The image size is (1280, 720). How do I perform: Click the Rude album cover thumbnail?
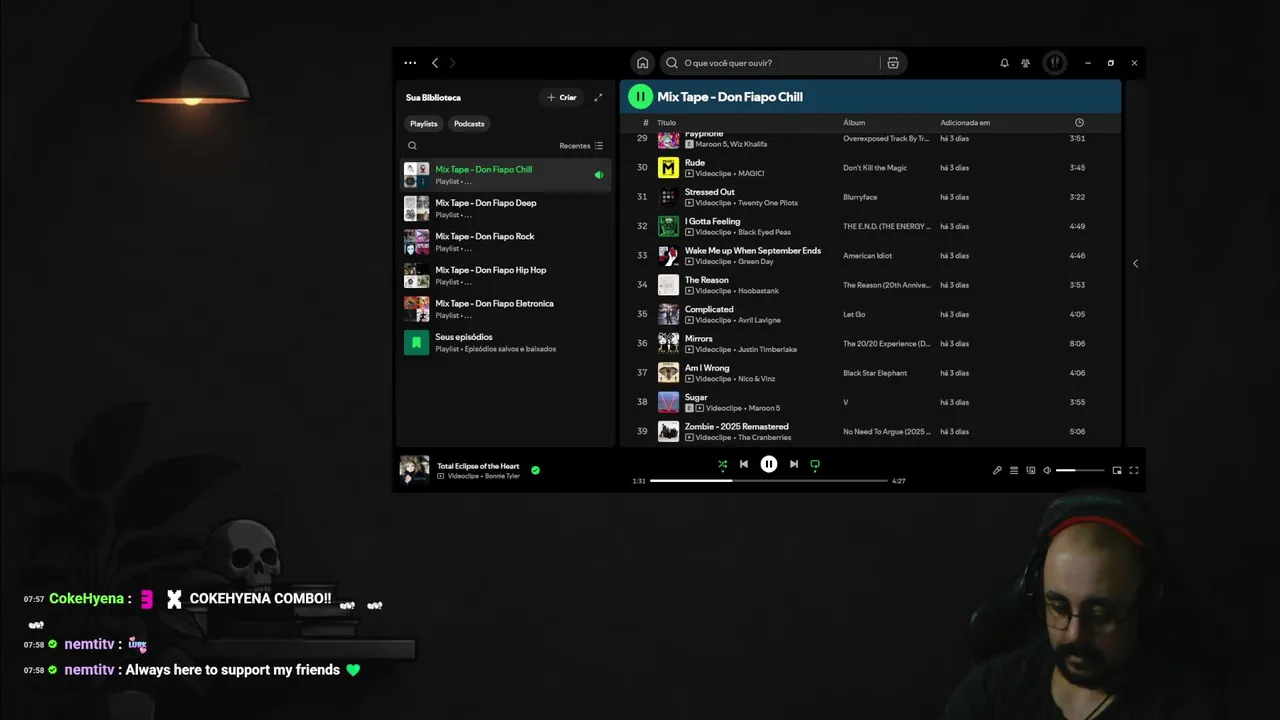pos(668,168)
